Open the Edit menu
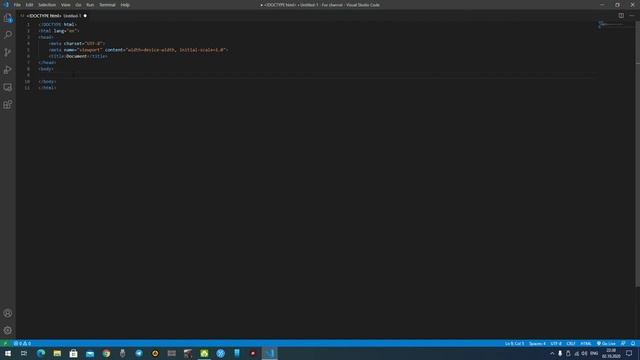Screen dimensions: 640x360 tap(29, 5)
